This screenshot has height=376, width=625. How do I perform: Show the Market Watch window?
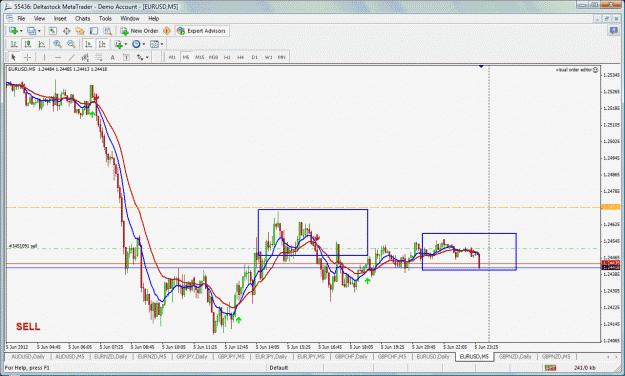coord(53,31)
